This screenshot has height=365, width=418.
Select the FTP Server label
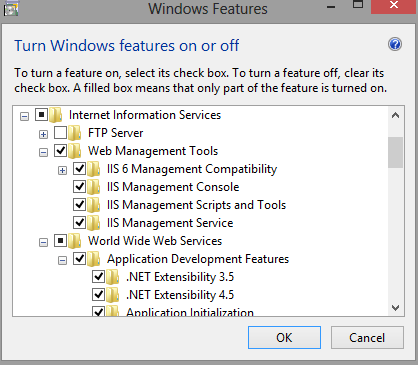[115, 133]
